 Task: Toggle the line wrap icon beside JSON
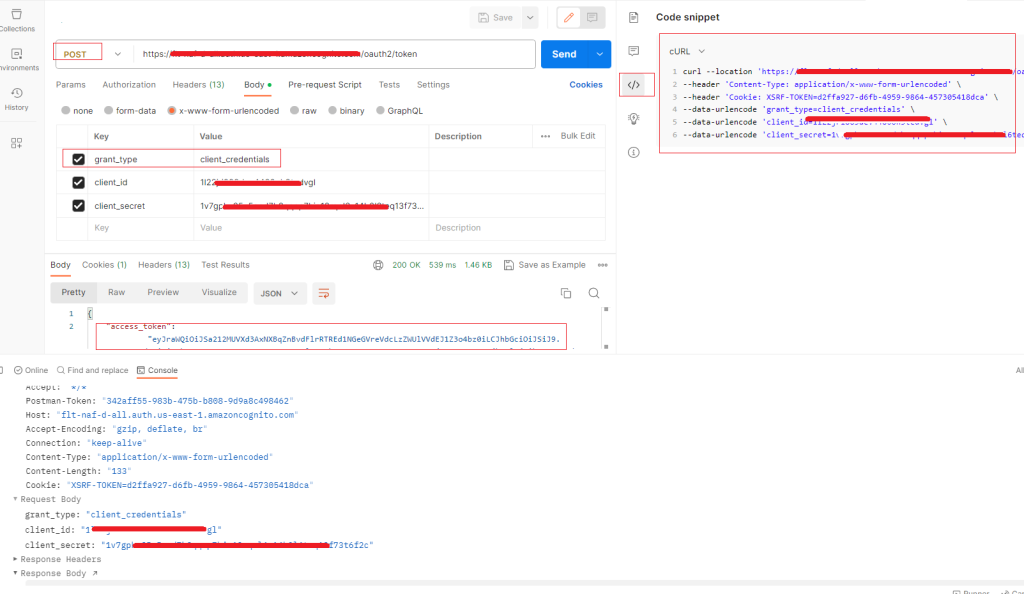point(323,293)
